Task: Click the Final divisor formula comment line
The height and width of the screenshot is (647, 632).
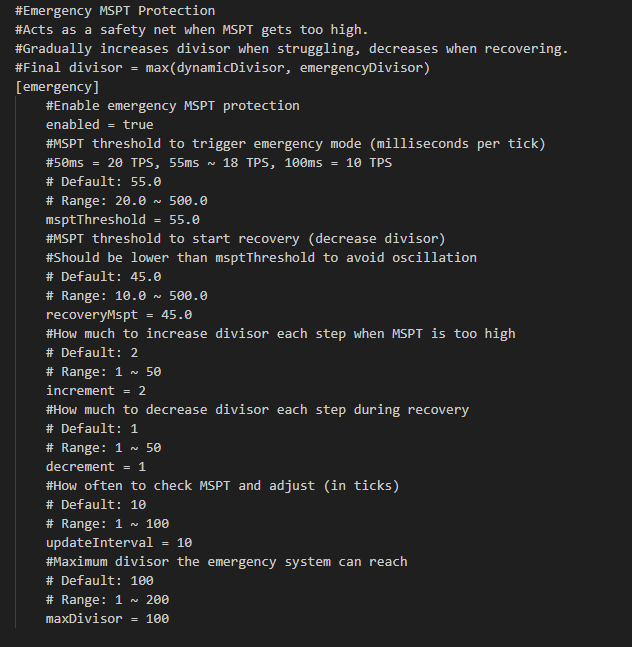Action: [222, 68]
